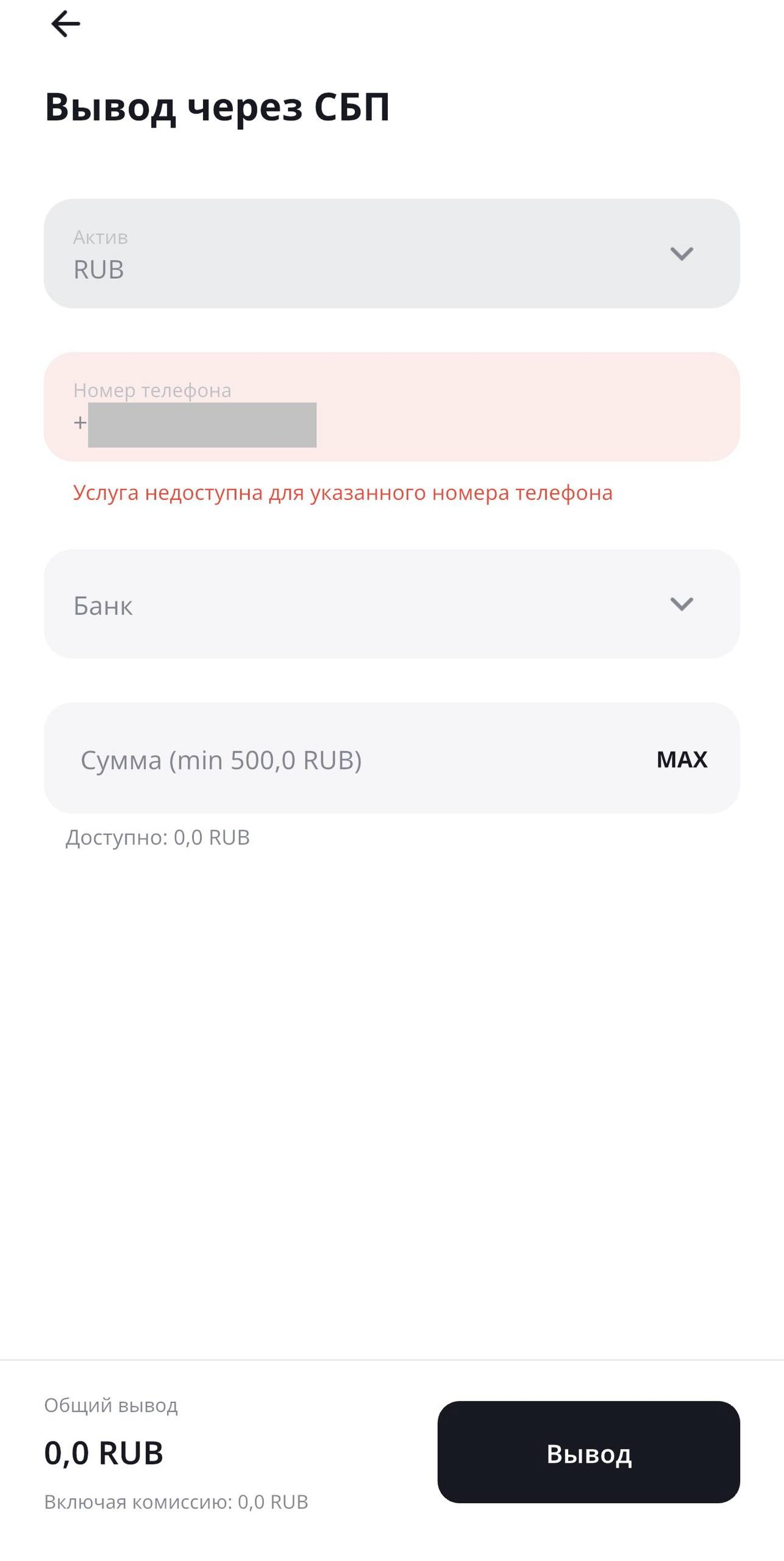Click the Вывод через СБП page title
The image size is (784, 1561).
(217, 107)
